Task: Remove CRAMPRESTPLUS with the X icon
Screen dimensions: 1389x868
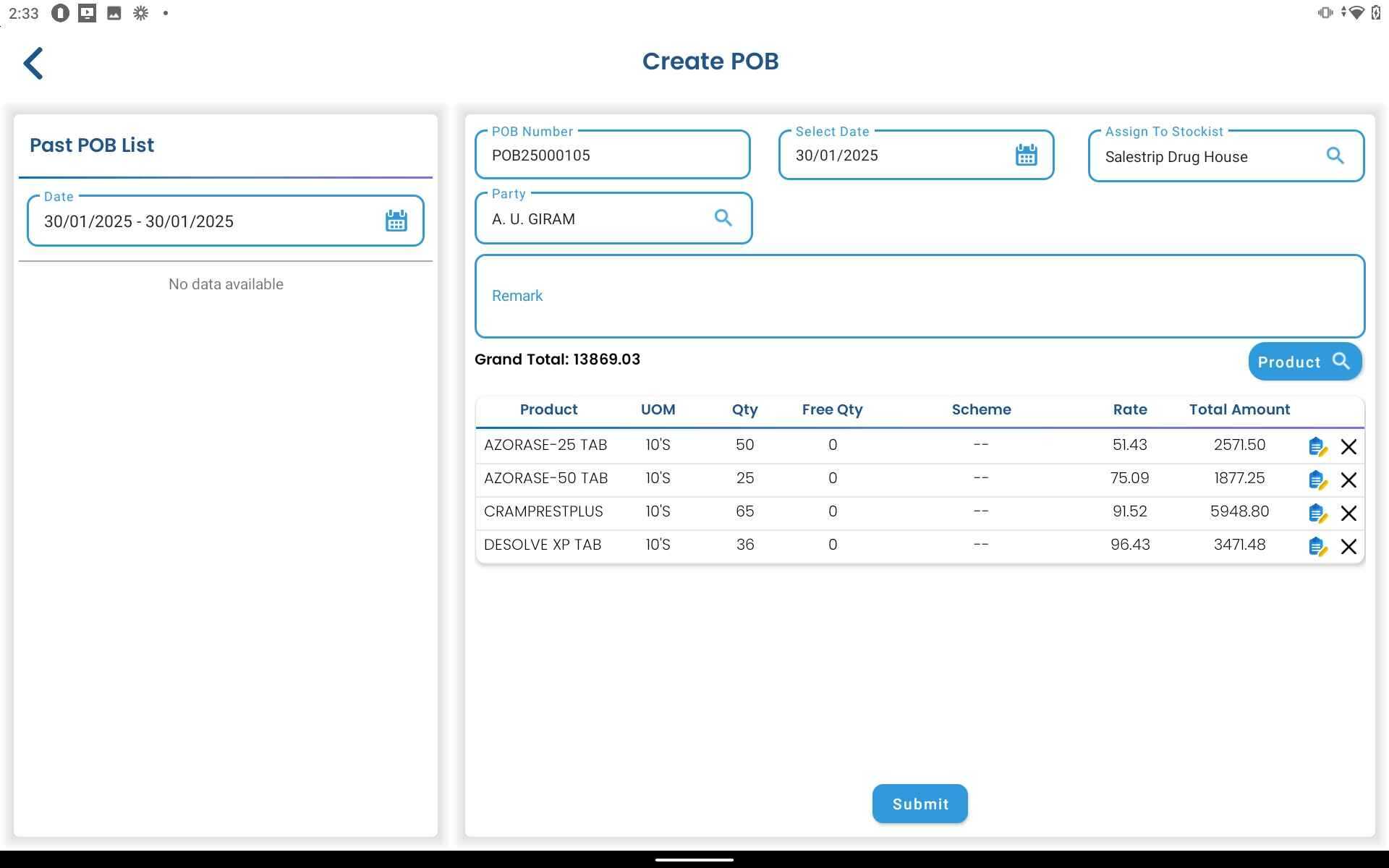Action: pyautogui.click(x=1348, y=514)
